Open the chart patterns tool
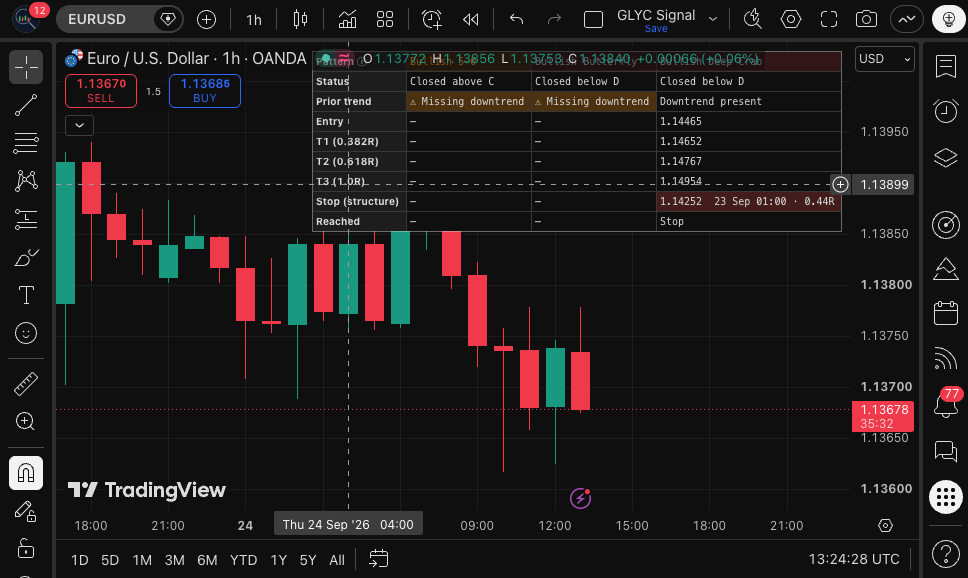This screenshot has width=968, height=578. (26, 181)
